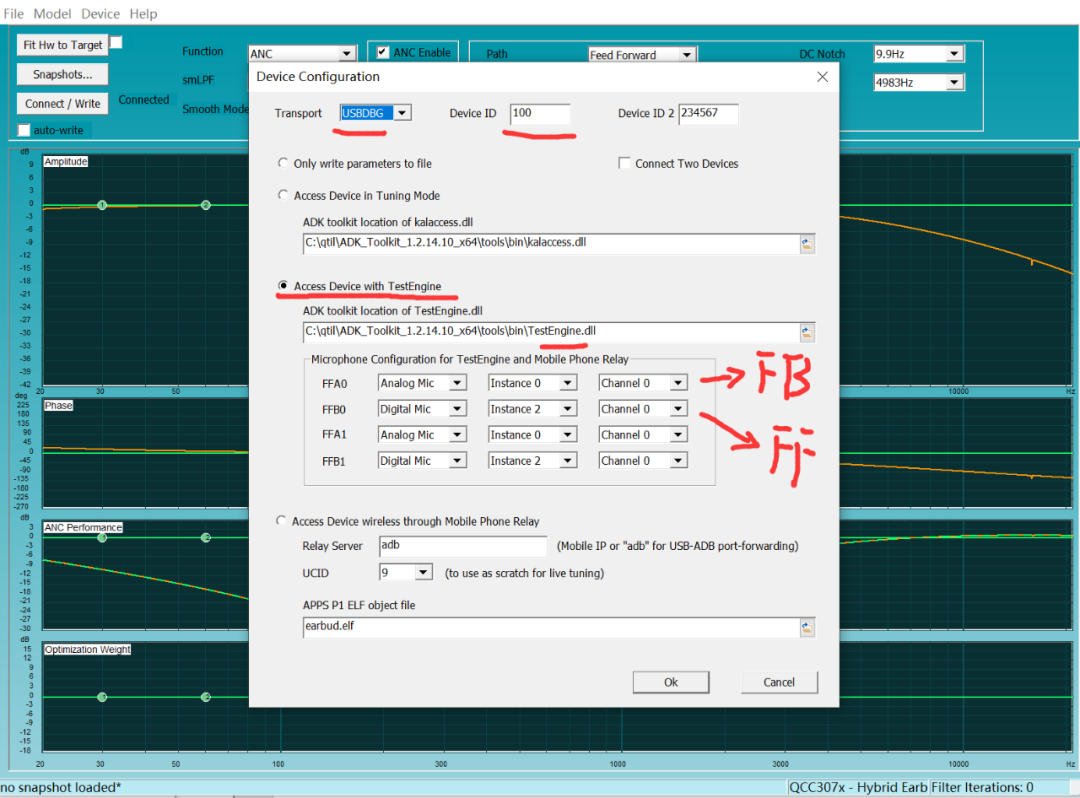Open the File menu
The width and height of the screenshot is (1080, 798).
pyautogui.click(x=14, y=14)
